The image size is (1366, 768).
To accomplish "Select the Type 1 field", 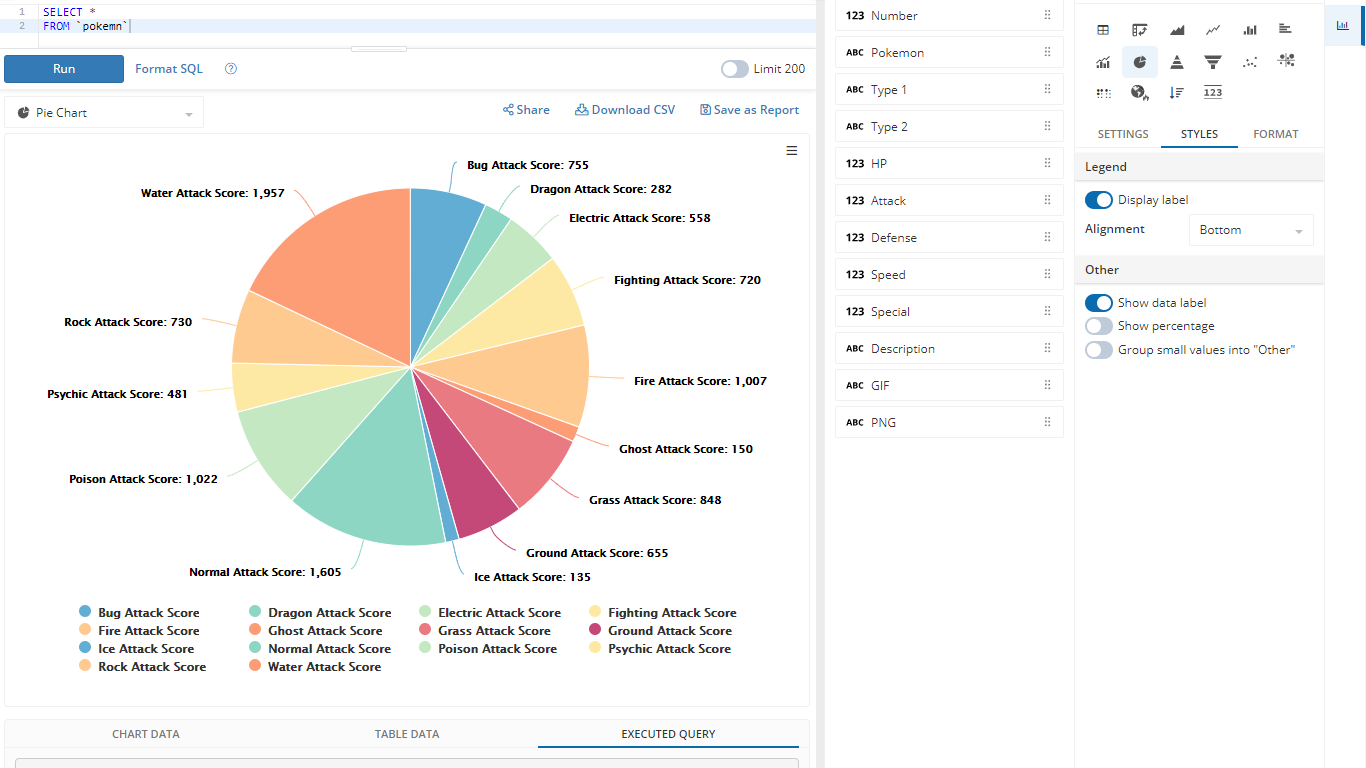I will (x=949, y=90).
